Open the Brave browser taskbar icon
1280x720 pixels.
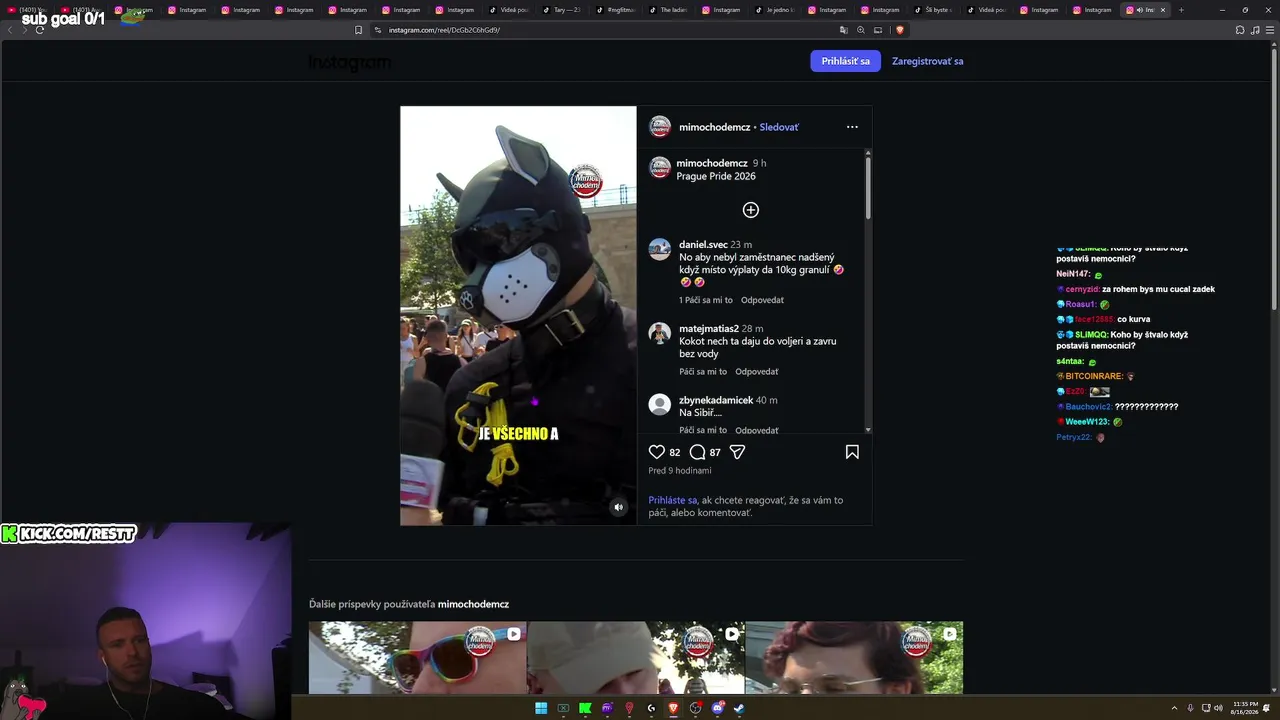(x=673, y=708)
